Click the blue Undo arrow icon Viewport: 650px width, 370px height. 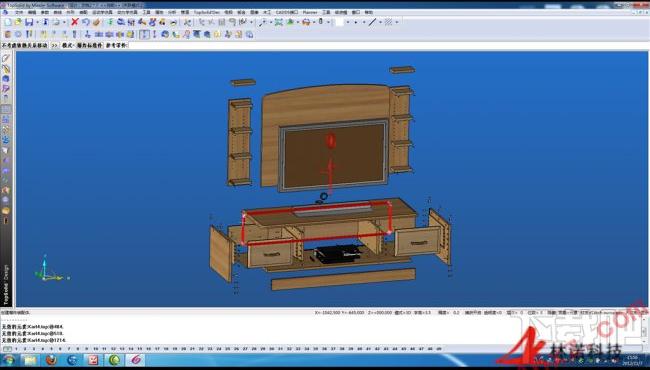click(x=85, y=22)
